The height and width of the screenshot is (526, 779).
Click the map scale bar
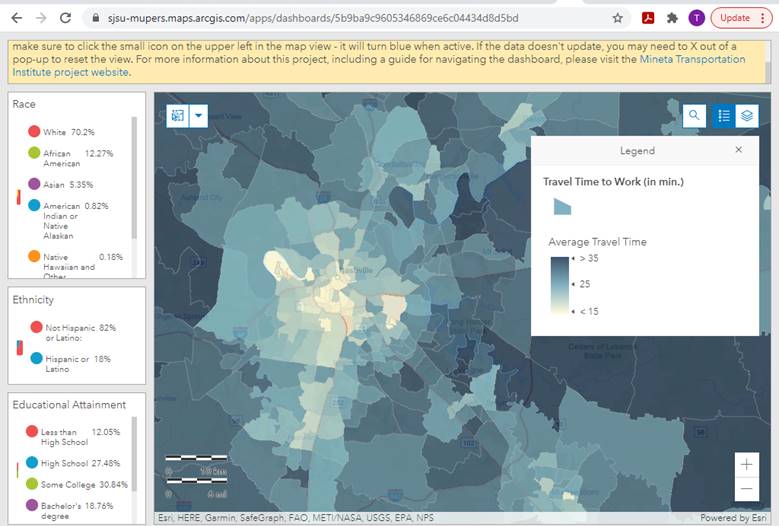coord(197,475)
